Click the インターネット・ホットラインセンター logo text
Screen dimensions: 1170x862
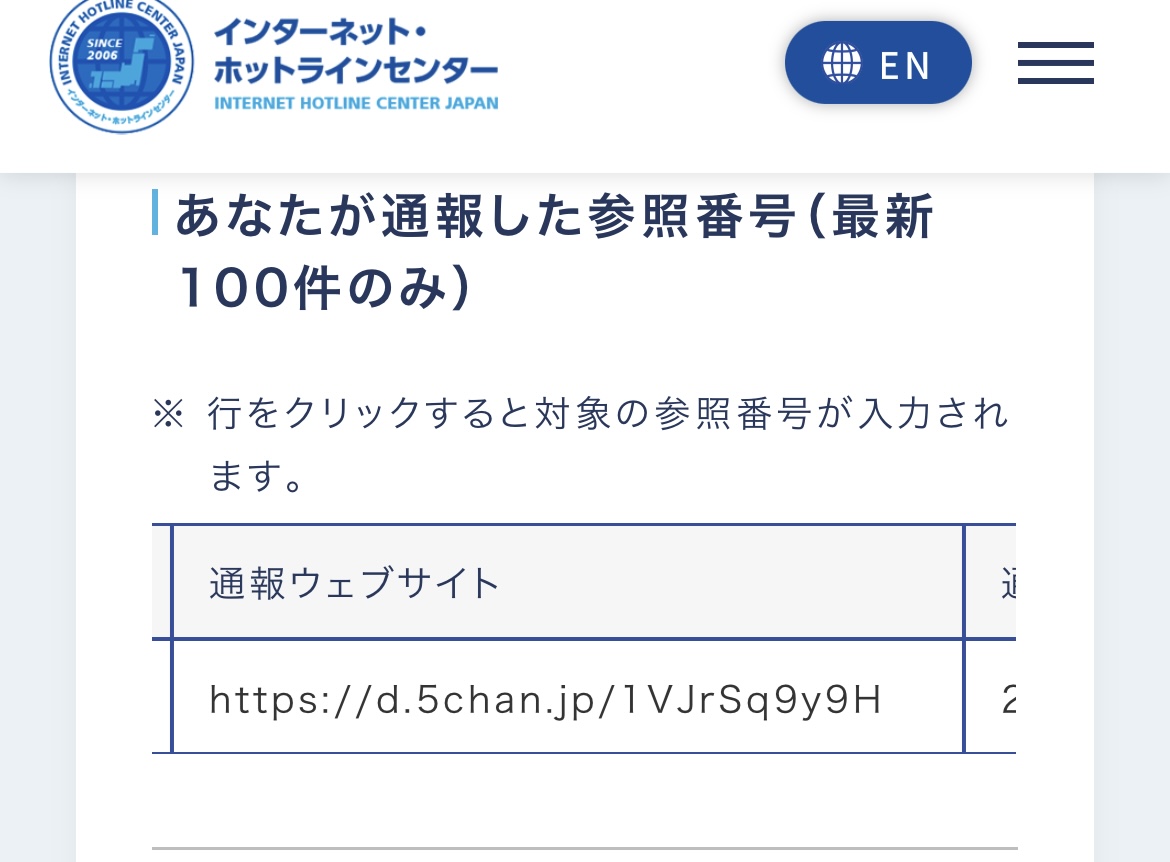coord(356,52)
